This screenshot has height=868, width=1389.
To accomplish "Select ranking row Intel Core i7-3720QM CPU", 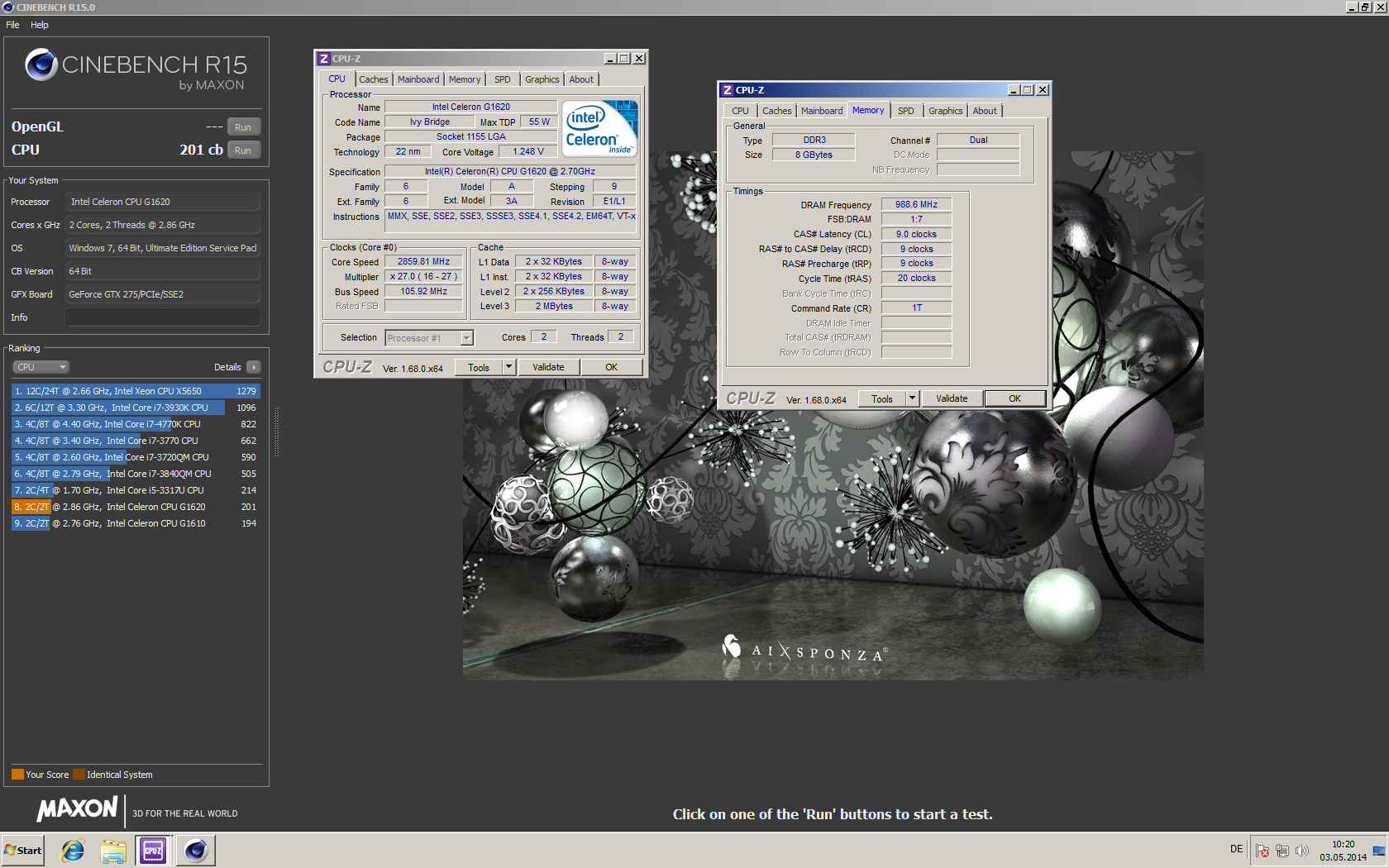I will coord(136,457).
